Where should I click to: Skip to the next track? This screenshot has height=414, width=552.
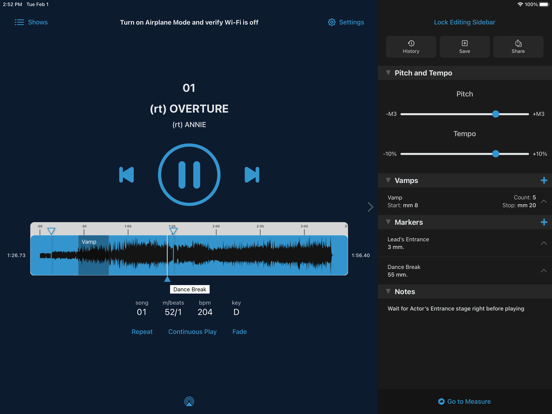(x=252, y=175)
